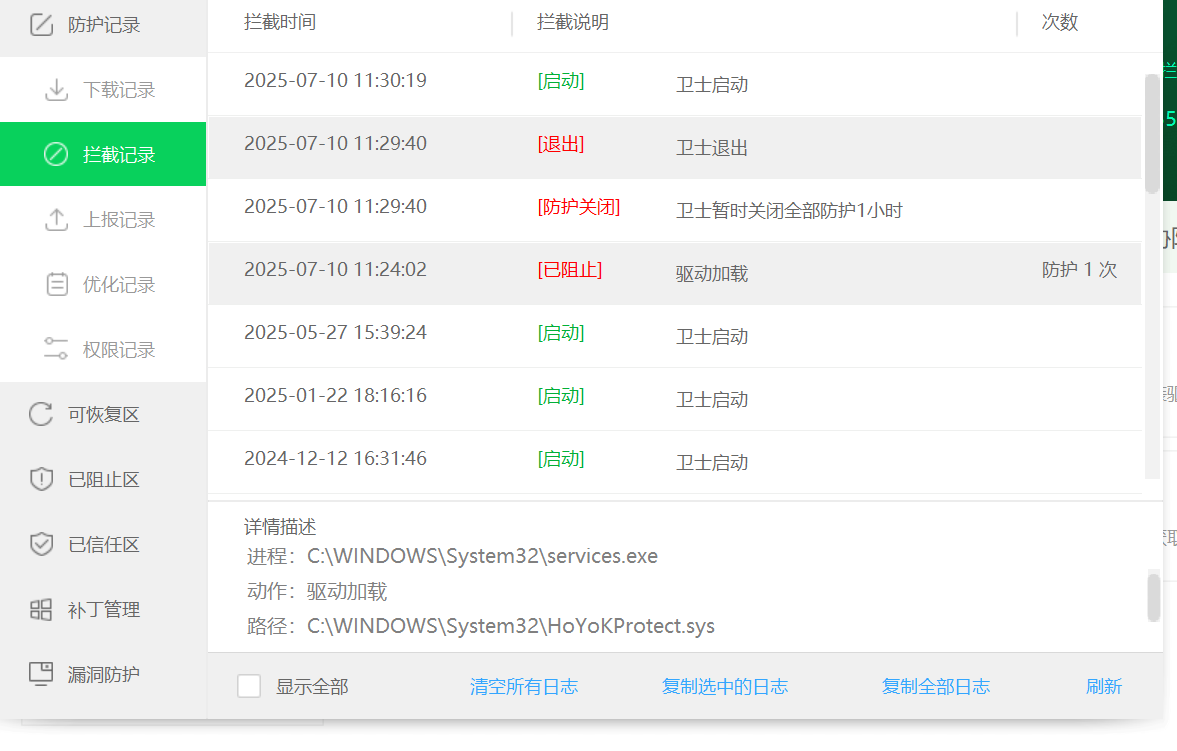The image size is (1177, 751).
Task: Click the 下载记录 download arrow icon
Action: click(56, 90)
